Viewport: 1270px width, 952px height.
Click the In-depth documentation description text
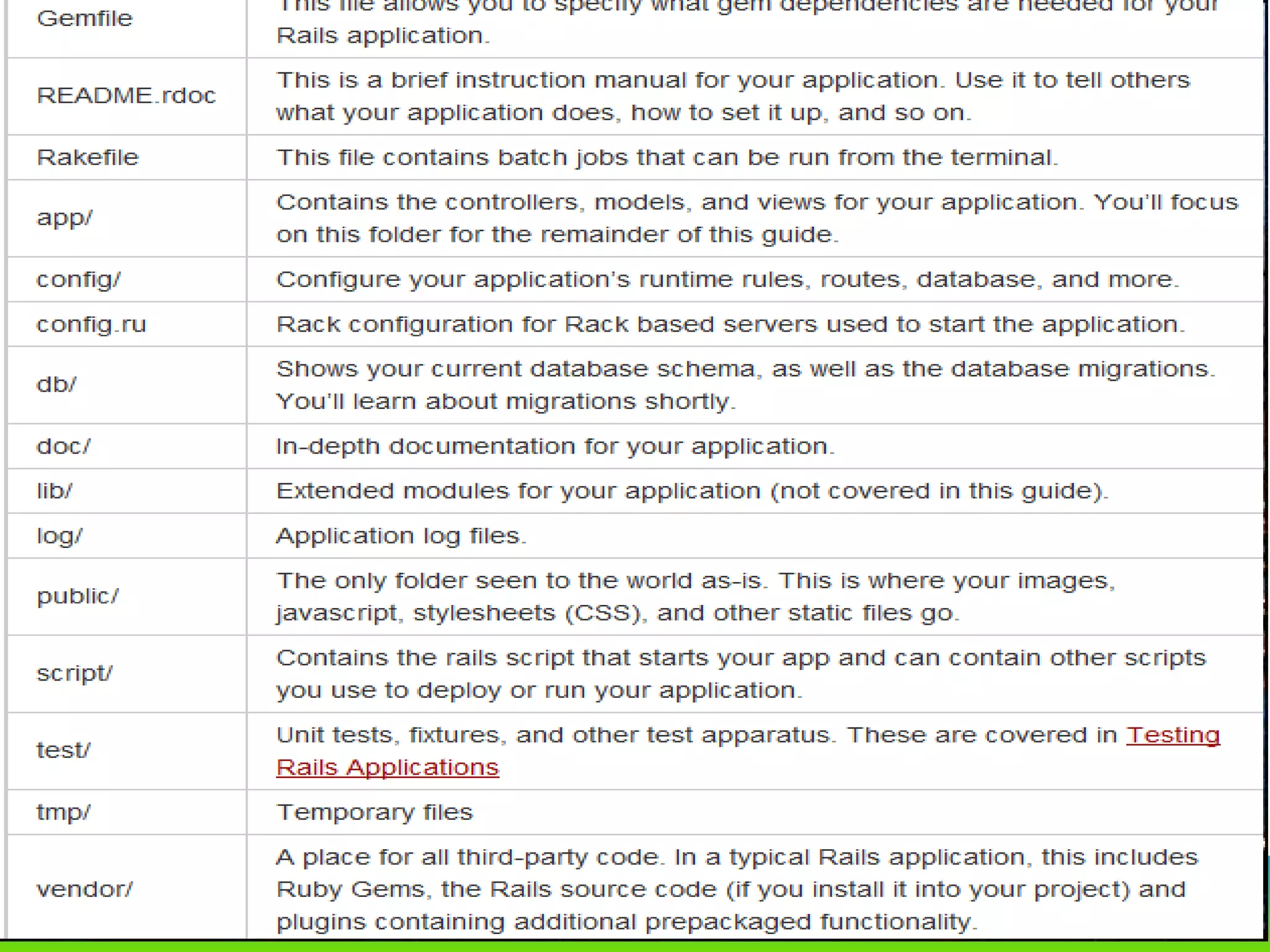click(x=555, y=446)
